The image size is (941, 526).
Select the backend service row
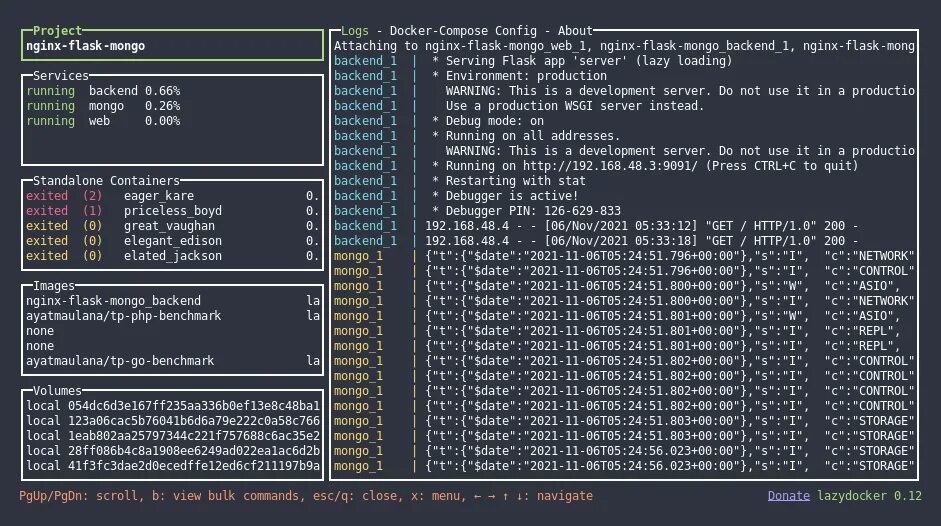coord(172,91)
